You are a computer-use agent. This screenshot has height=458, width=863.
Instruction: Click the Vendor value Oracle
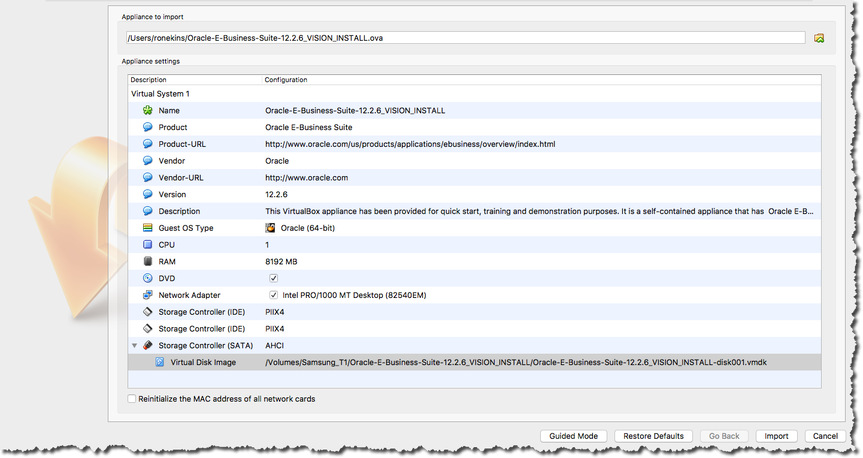277,161
